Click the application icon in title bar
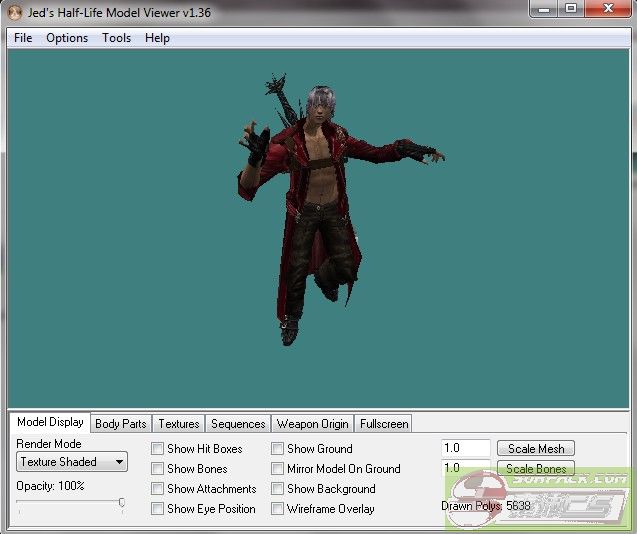The width and height of the screenshot is (637, 534). click(x=15, y=13)
